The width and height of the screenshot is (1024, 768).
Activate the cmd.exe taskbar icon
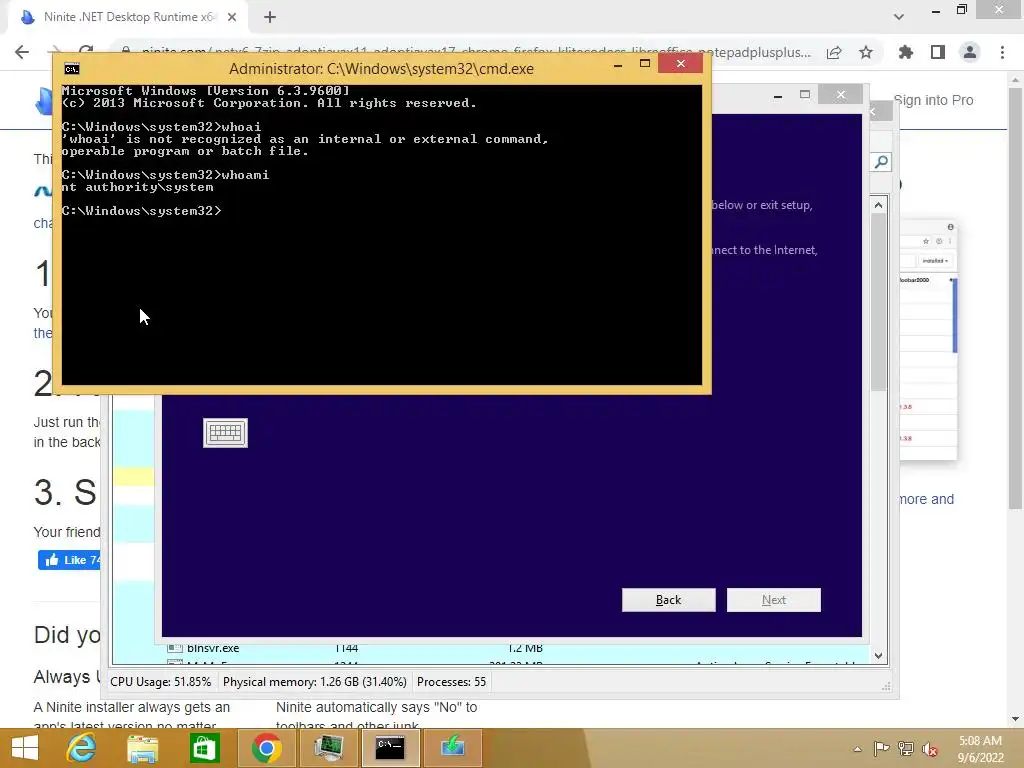click(x=390, y=748)
